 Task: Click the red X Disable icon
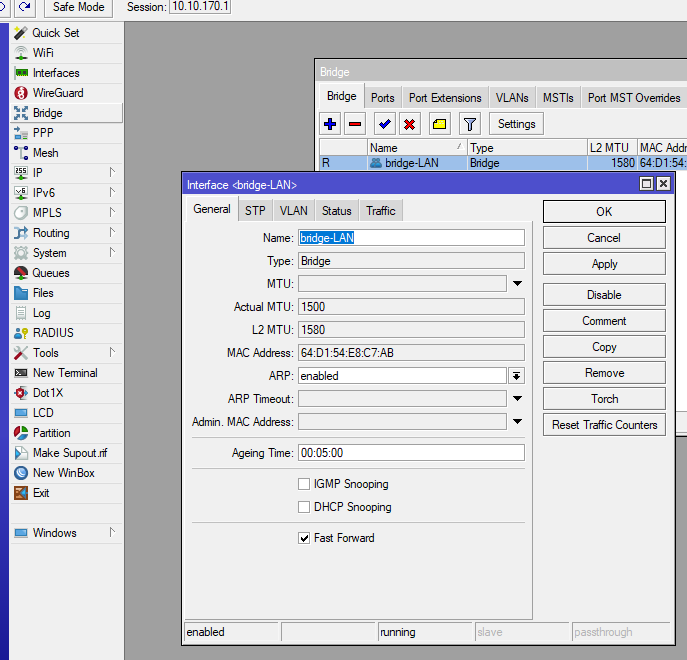pyautogui.click(x=409, y=124)
